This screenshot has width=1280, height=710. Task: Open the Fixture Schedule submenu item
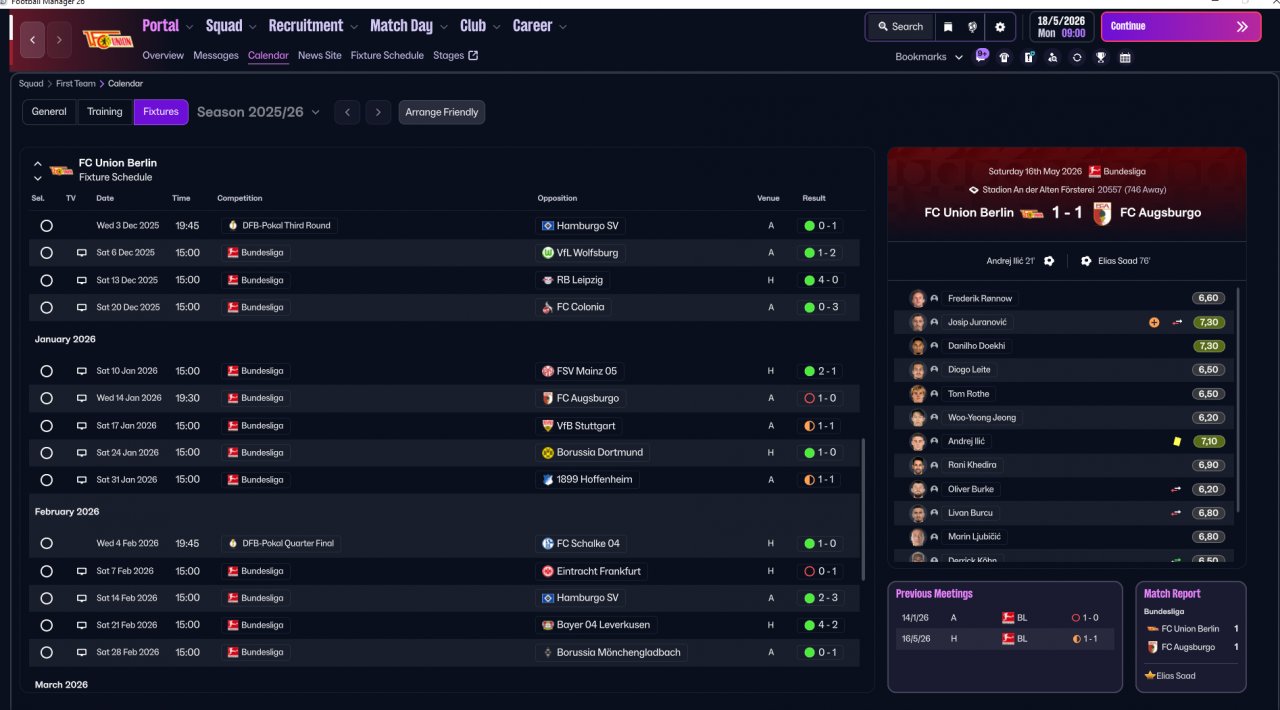pos(387,56)
